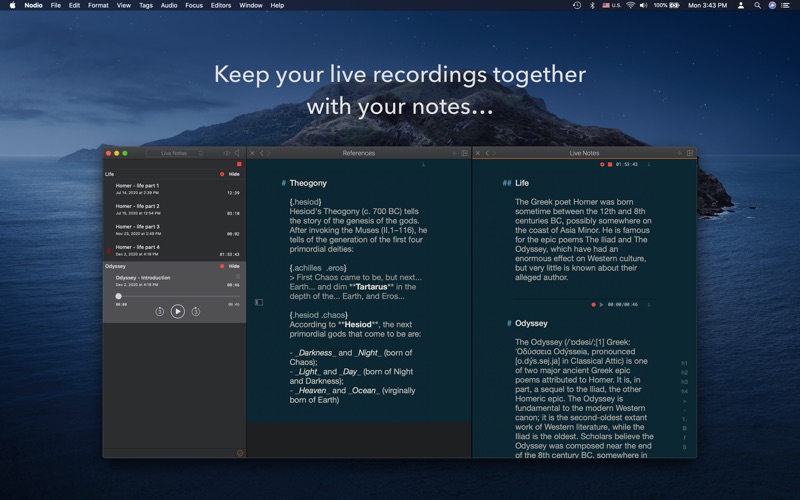The image size is (800, 500).
Task: Add new item with plus in References pane
Action: [454, 153]
